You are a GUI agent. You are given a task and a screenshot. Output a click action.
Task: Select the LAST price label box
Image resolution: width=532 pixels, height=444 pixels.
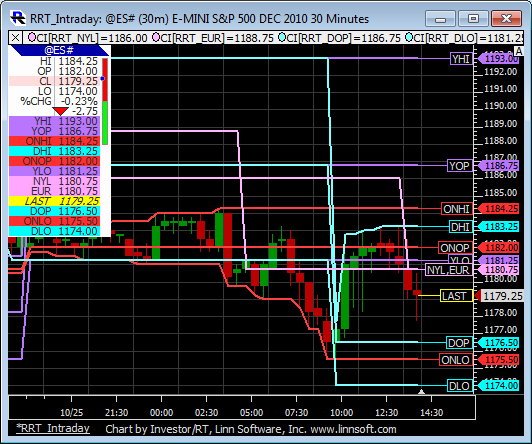[456, 296]
